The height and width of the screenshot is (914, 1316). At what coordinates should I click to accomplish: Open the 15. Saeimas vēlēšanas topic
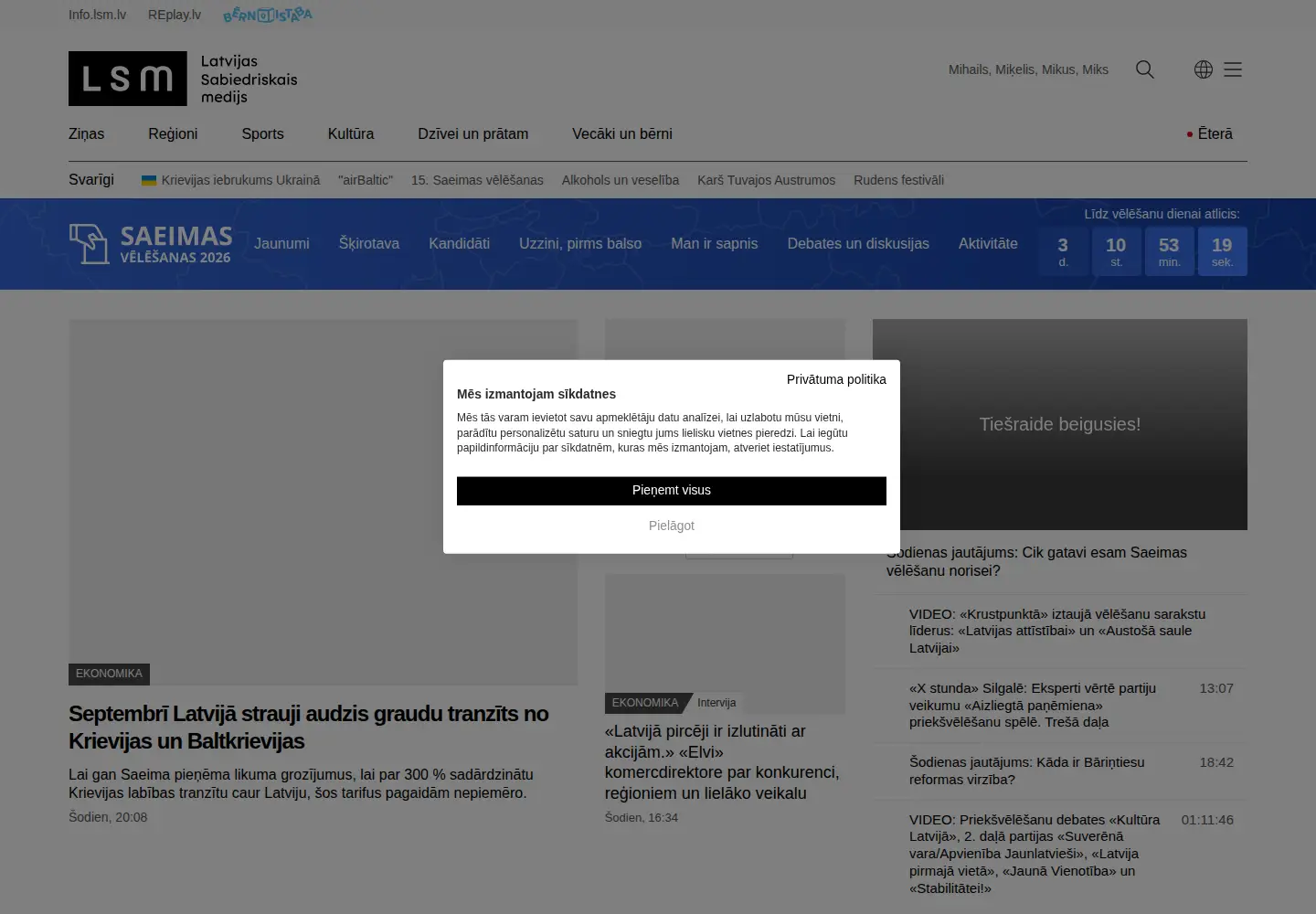pos(477,180)
